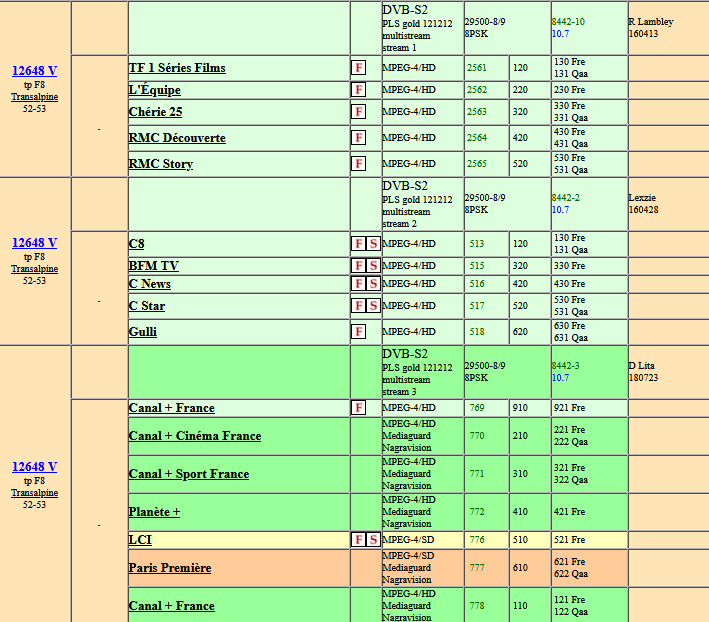Viewport: 709px width, 622px height.
Task: Select the D Lita 180723 source cell
Action: (668, 372)
